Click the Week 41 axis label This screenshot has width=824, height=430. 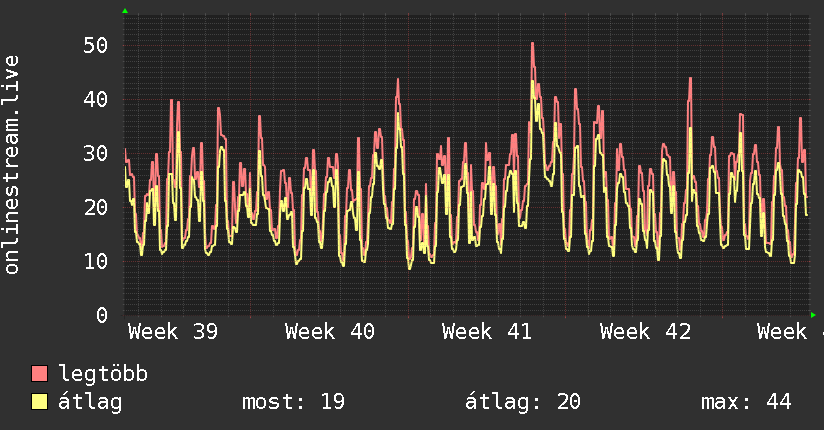(x=487, y=332)
